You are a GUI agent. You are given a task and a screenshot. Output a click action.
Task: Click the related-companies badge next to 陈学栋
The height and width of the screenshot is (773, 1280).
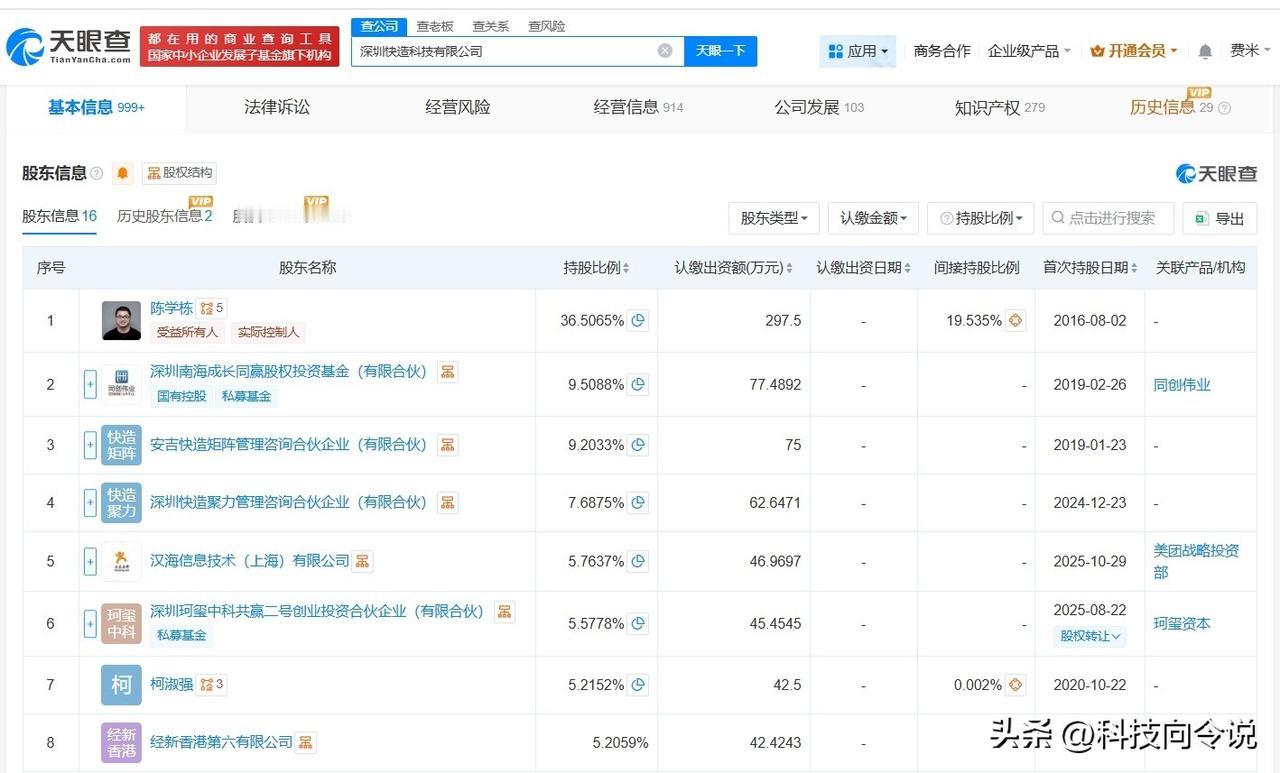click(212, 308)
